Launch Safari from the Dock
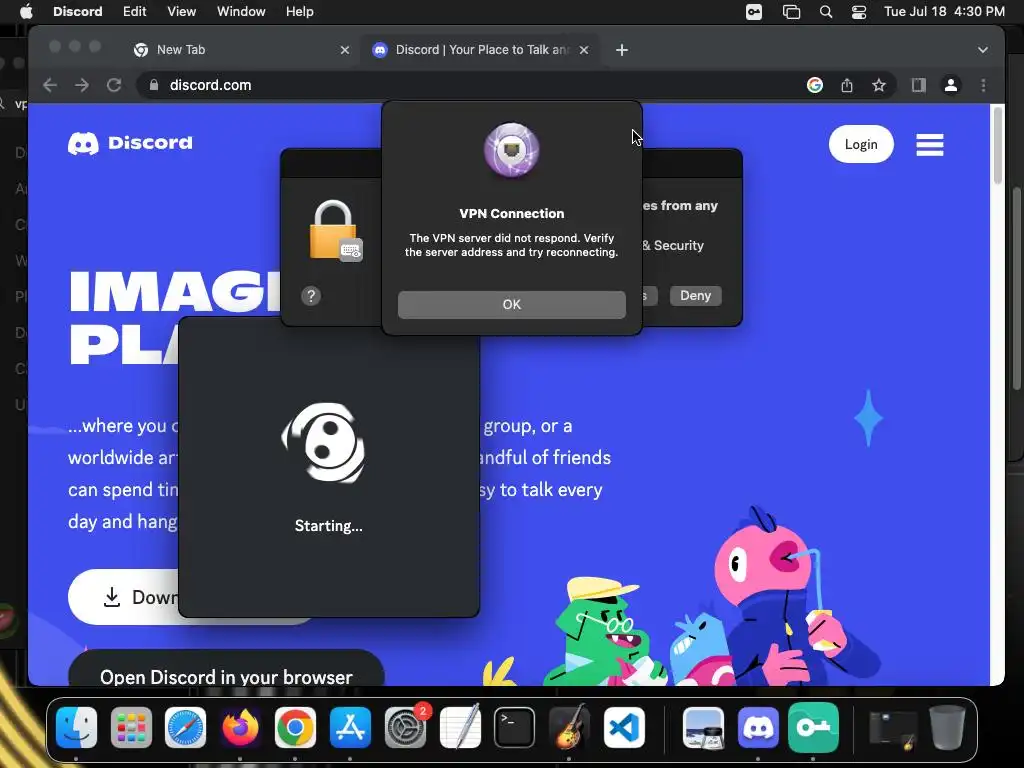Viewport: 1024px width, 768px height. pos(185,727)
